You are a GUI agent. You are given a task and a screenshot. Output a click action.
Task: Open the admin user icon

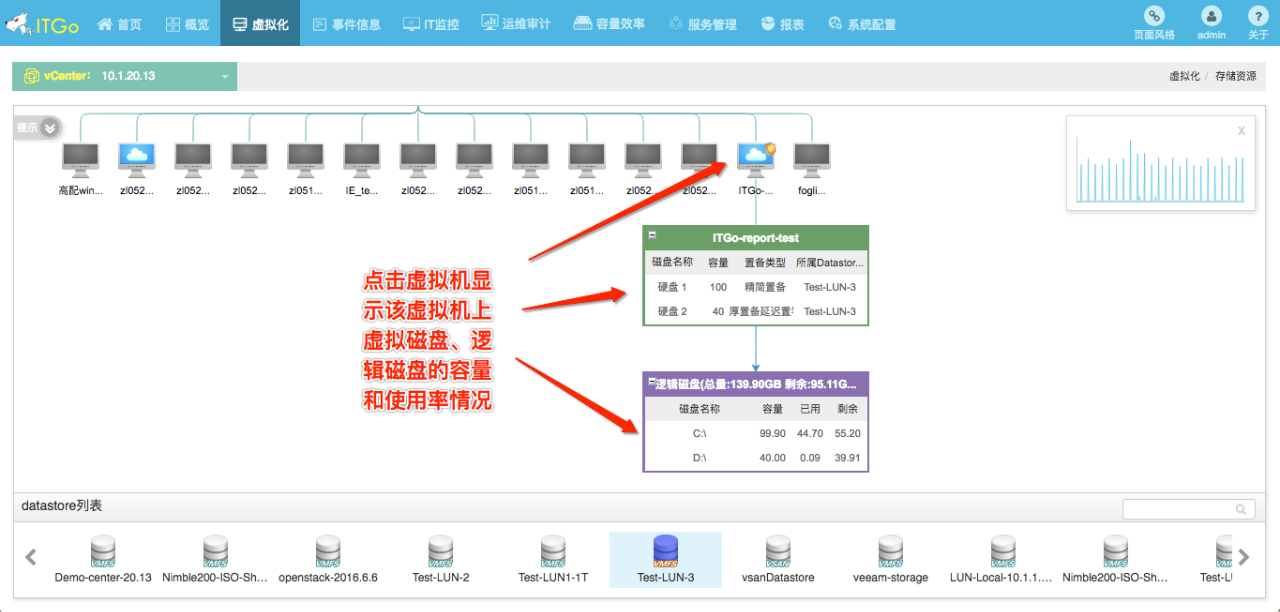1211,16
